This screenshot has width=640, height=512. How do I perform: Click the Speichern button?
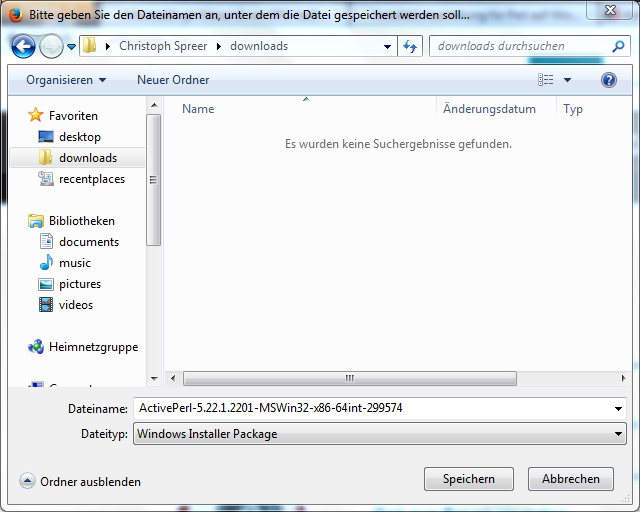(468, 479)
